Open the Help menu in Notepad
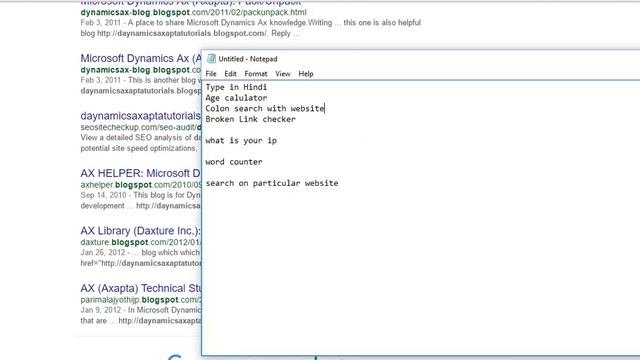 click(x=306, y=74)
